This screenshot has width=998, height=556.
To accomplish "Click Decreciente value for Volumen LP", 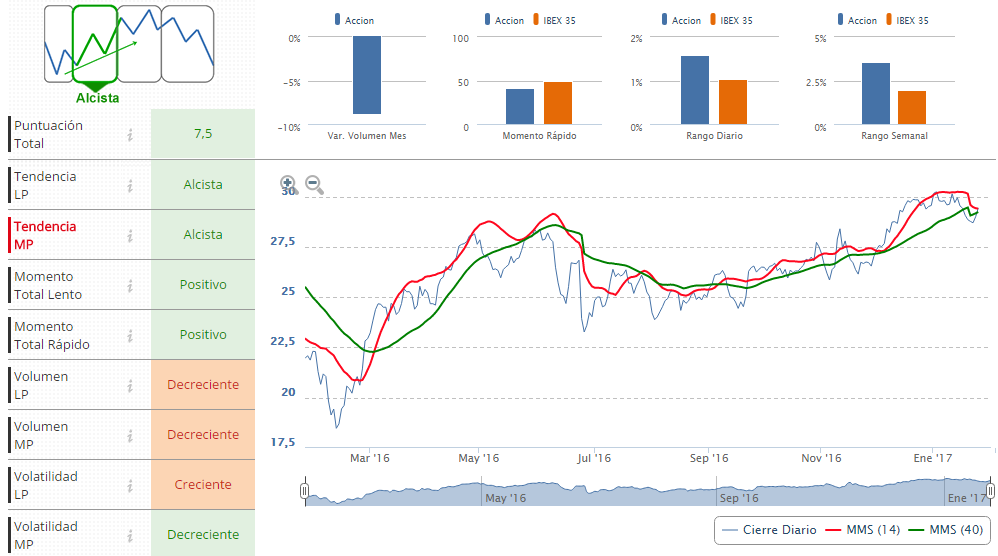I will pyautogui.click(x=203, y=385).
